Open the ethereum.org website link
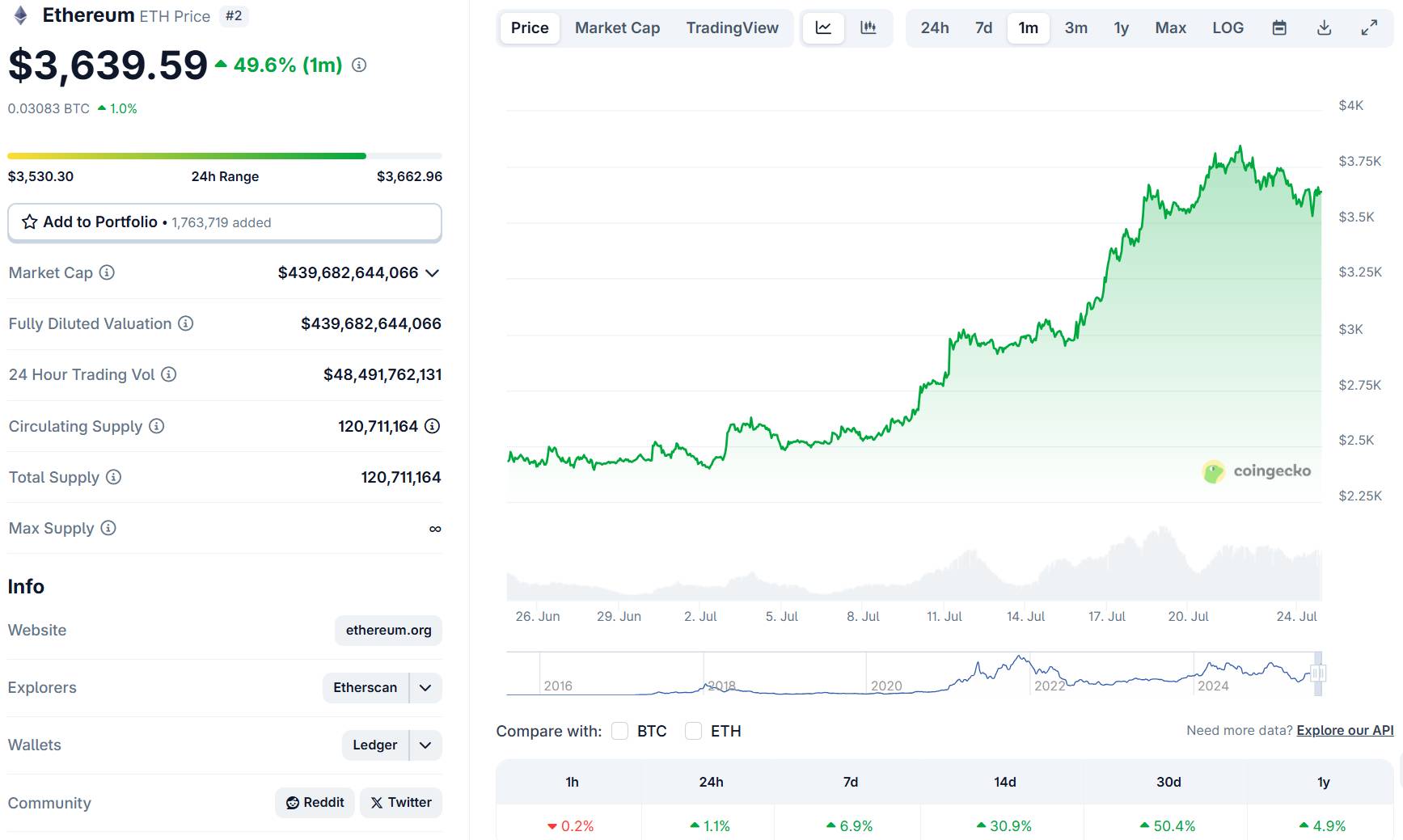1403x840 pixels. (388, 631)
